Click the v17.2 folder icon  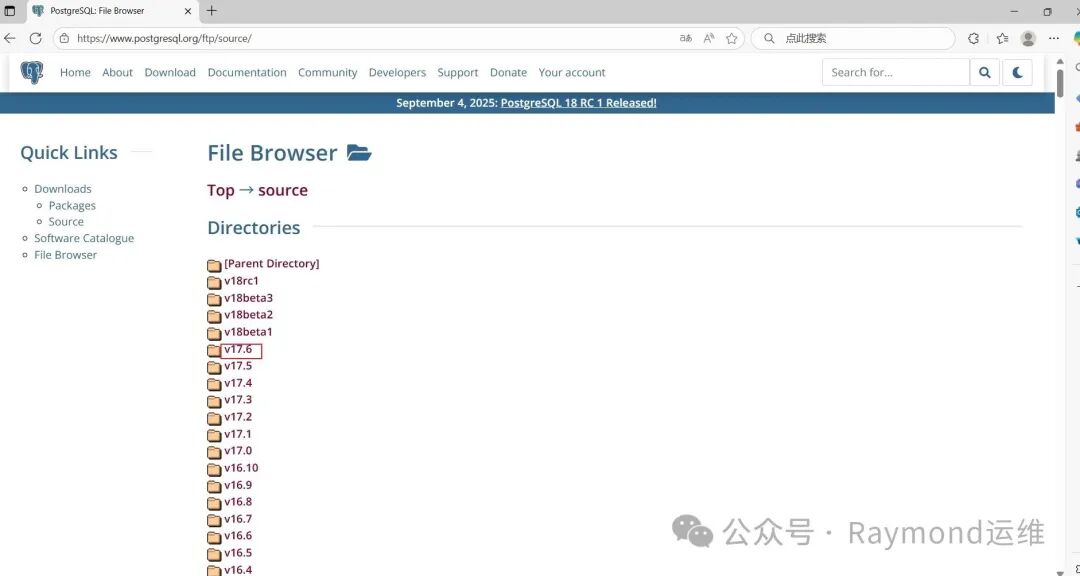pyautogui.click(x=214, y=418)
